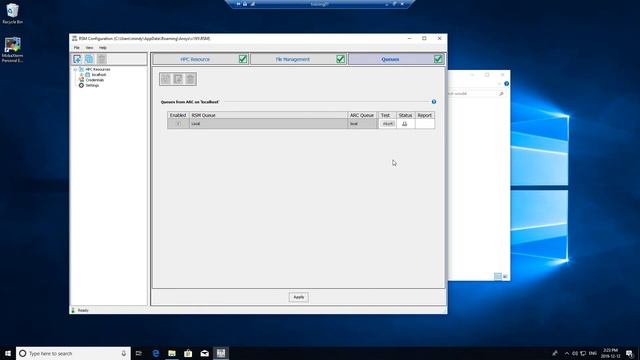Click the search magnifier in background Explorer window
Viewport: 640px width, 360px height.
(x=501, y=93)
